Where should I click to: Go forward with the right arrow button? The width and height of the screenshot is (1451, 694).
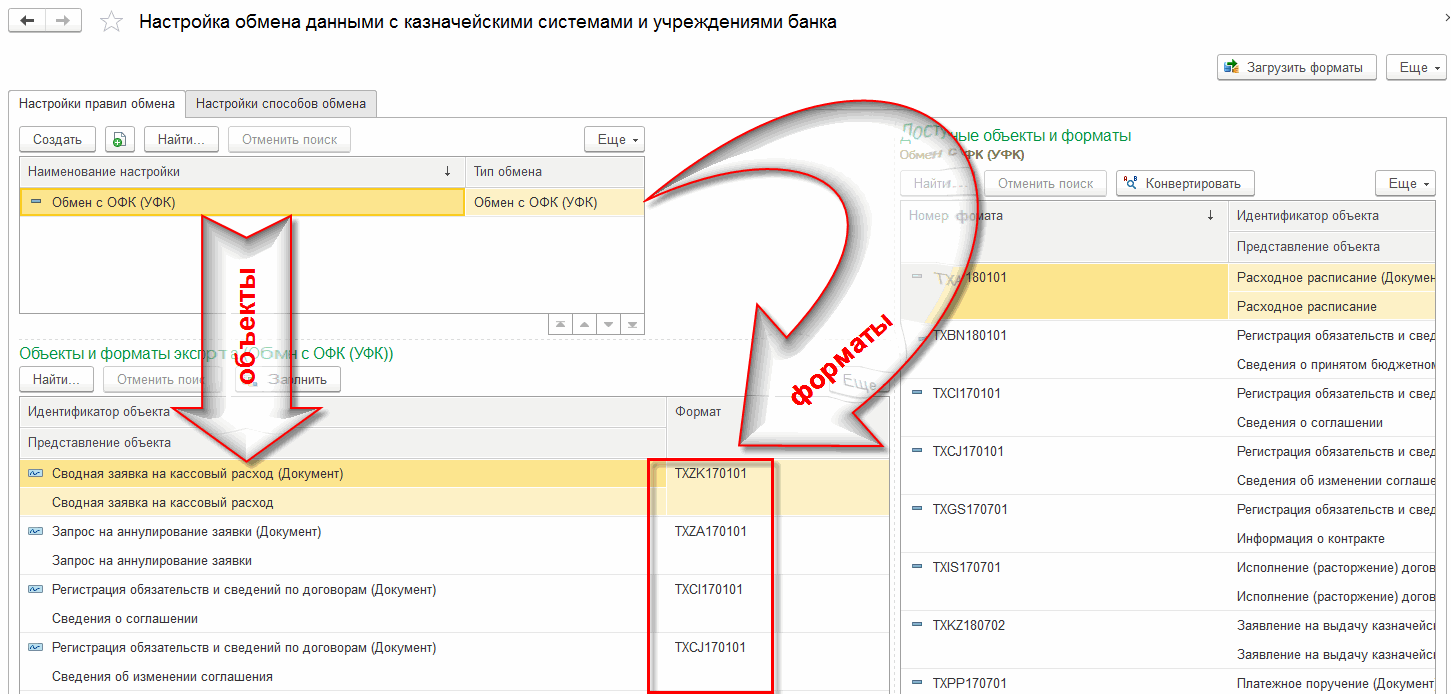63,21
